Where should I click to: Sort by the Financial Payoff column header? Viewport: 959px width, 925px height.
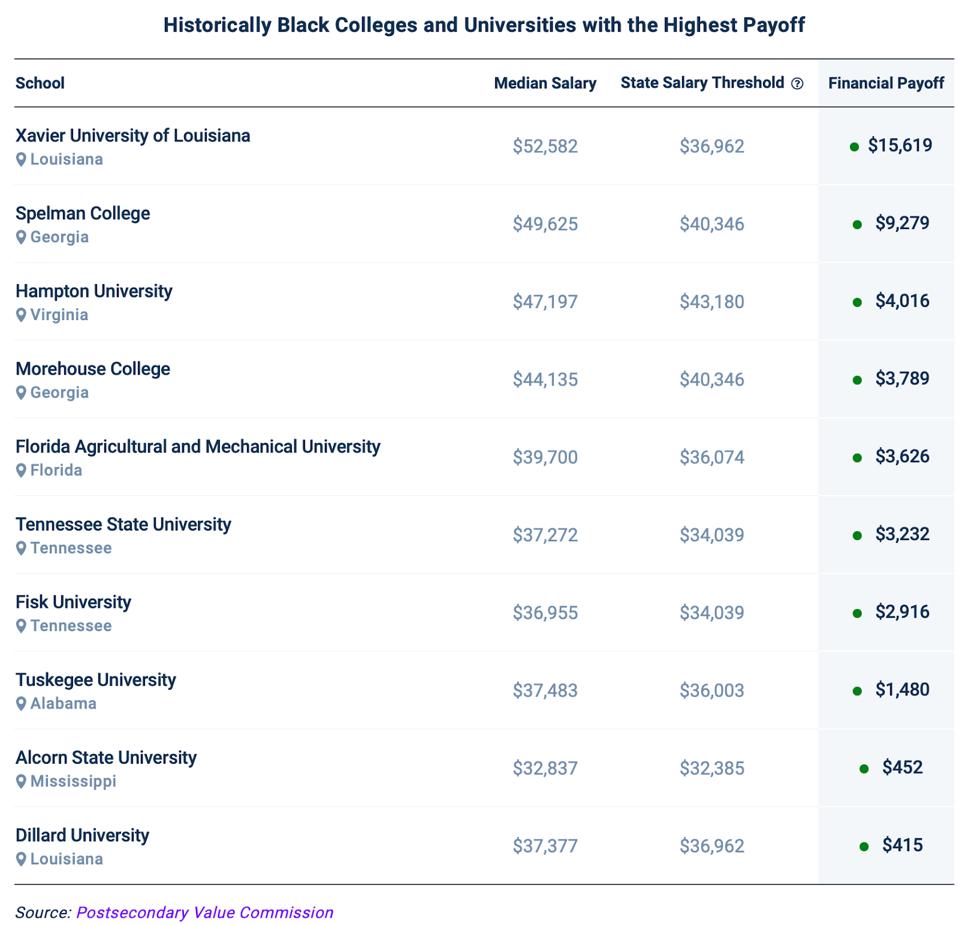(886, 84)
